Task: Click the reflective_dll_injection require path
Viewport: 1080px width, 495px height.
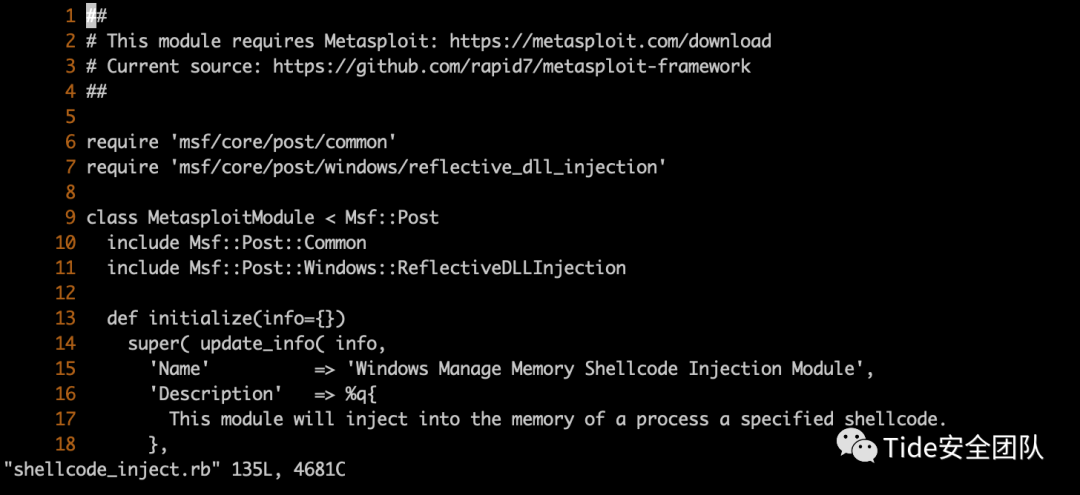Action: [x=416, y=167]
